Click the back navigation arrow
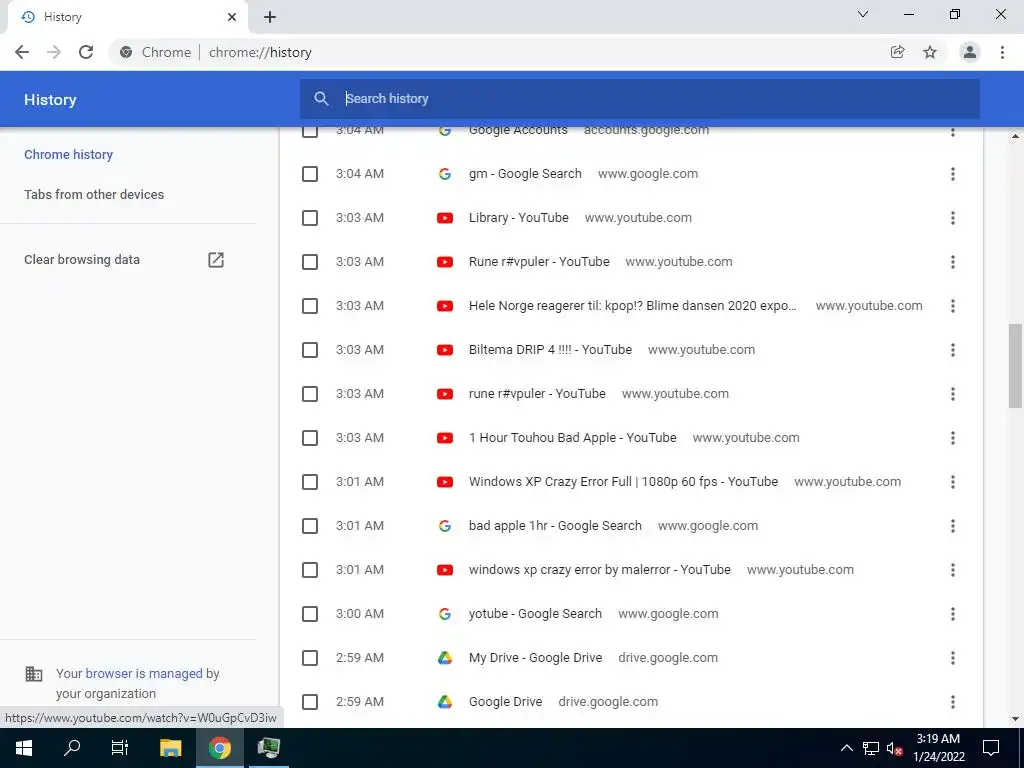Viewport: 1024px width, 768px height. click(x=22, y=52)
